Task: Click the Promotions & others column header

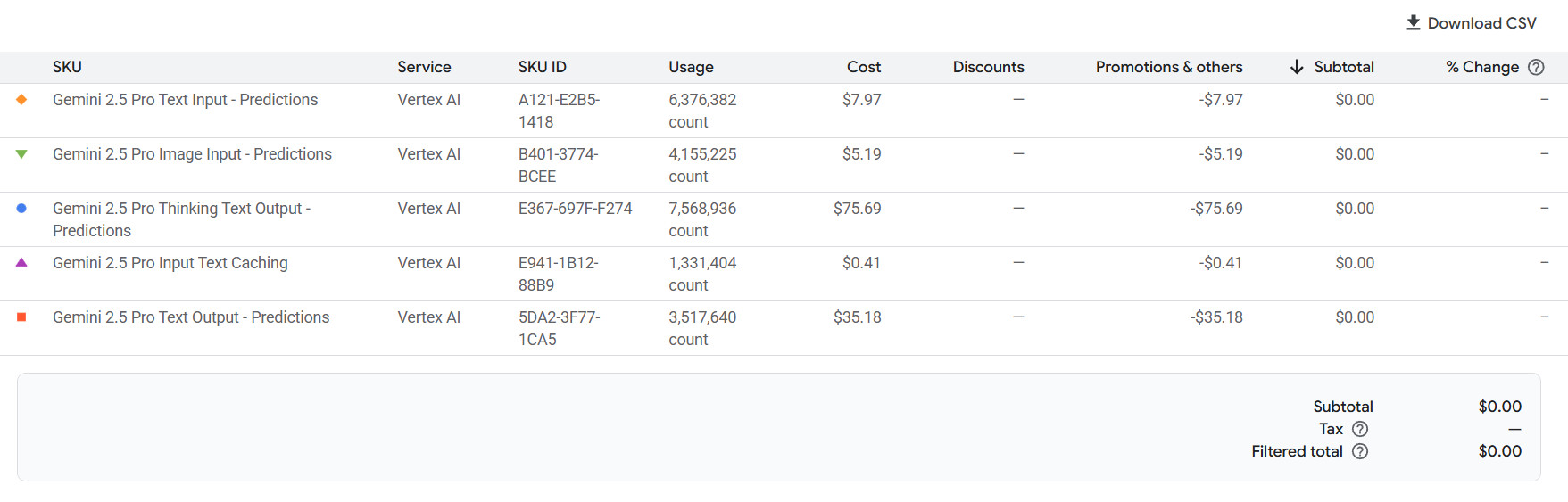Action: (x=1168, y=67)
